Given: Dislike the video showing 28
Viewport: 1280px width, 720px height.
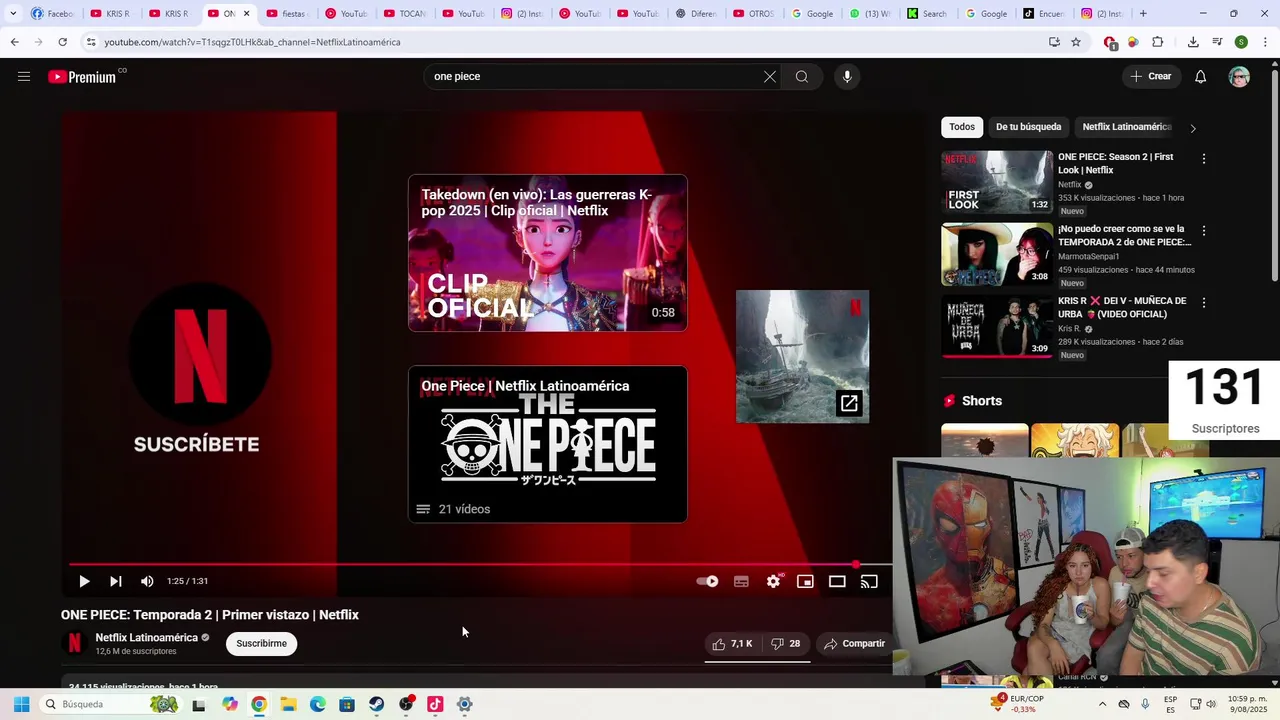Looking at the screenshot, I should pyautogui.click(x=786, y=644).
